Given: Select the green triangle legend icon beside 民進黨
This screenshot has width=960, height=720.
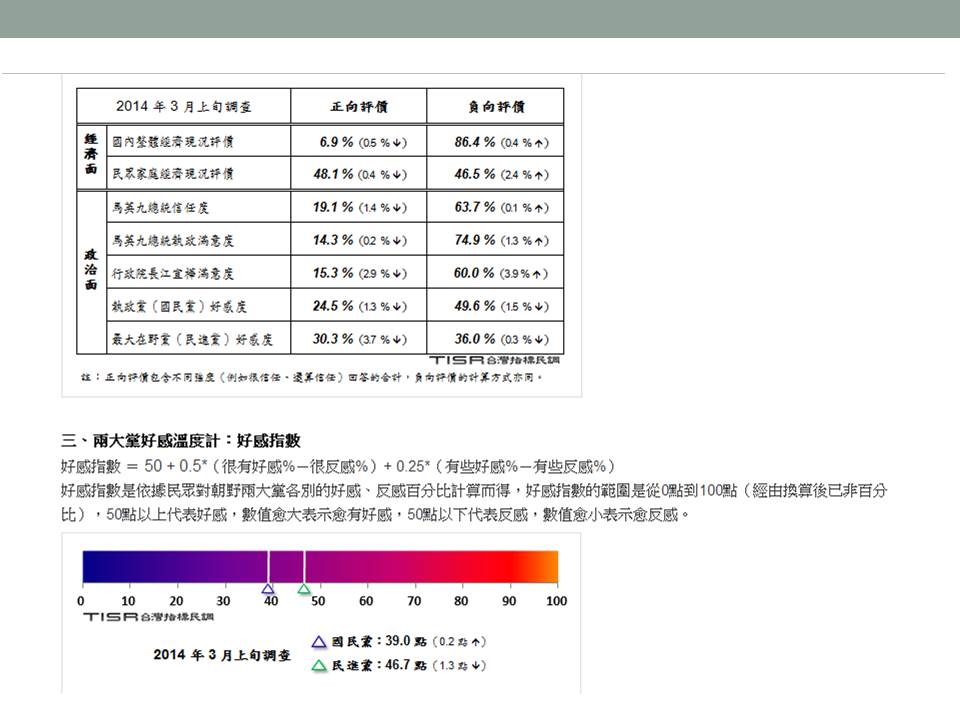Looking at the screenshot, I should [319, 665].
